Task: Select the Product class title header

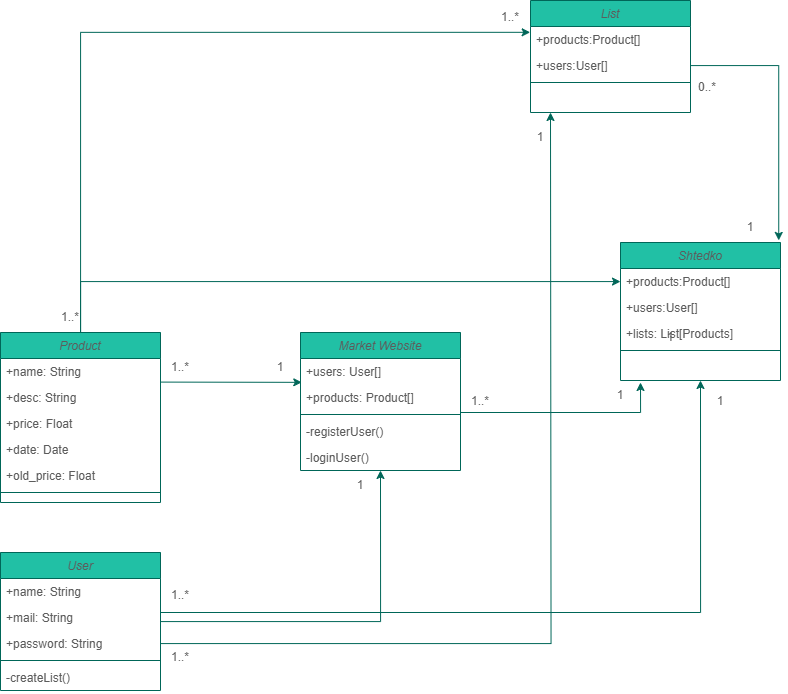Action: [x=80, y=346]
